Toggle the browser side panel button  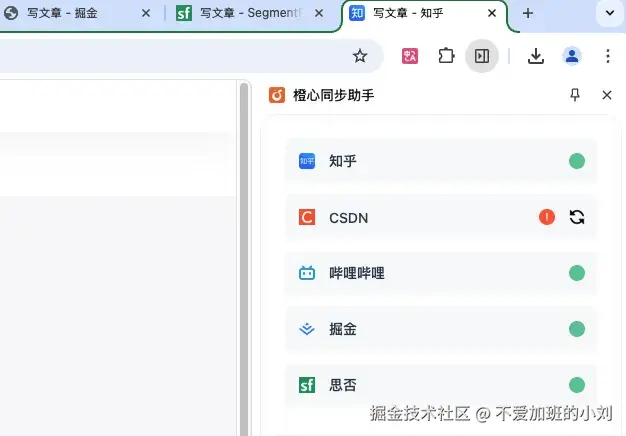481,56
